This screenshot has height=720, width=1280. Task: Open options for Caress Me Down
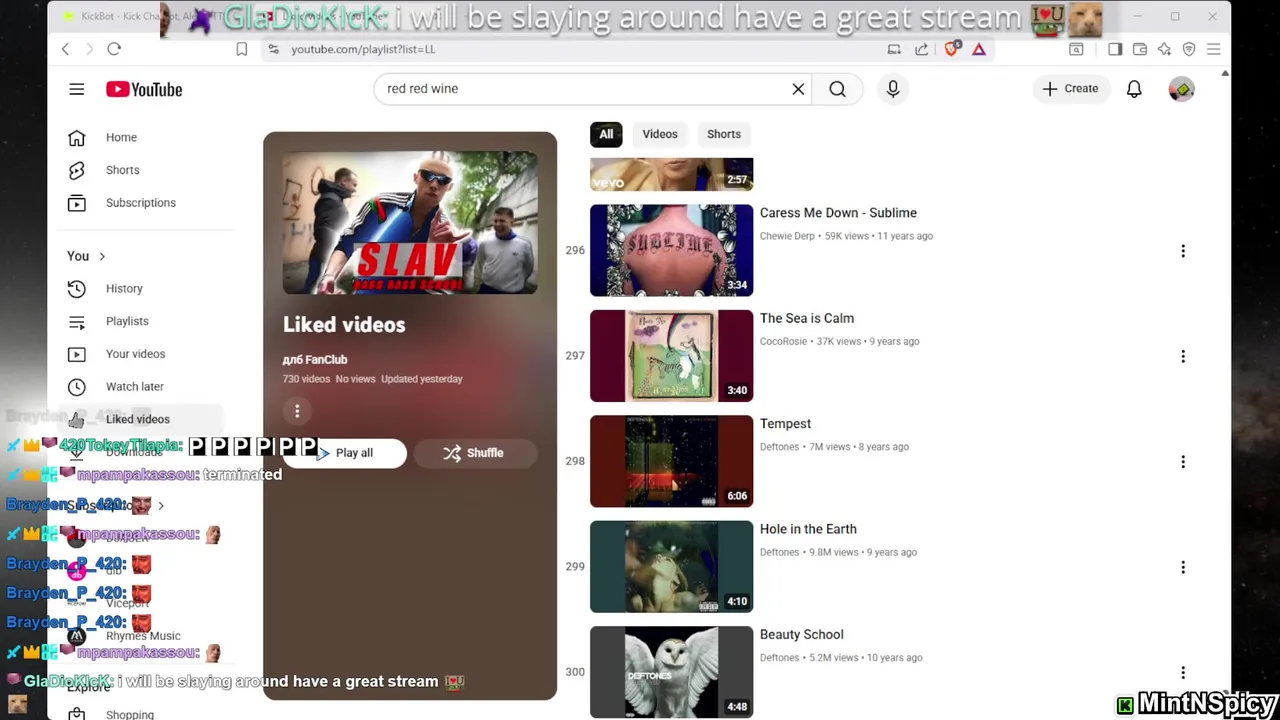[x=1183, y=251]
